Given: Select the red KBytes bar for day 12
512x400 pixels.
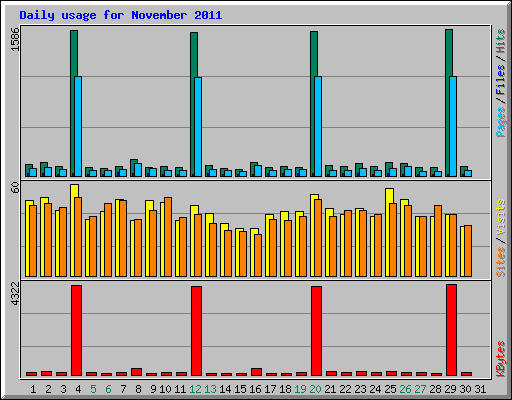Looking at the screenshot, I should pyautogui.click(x=196, y=331).
